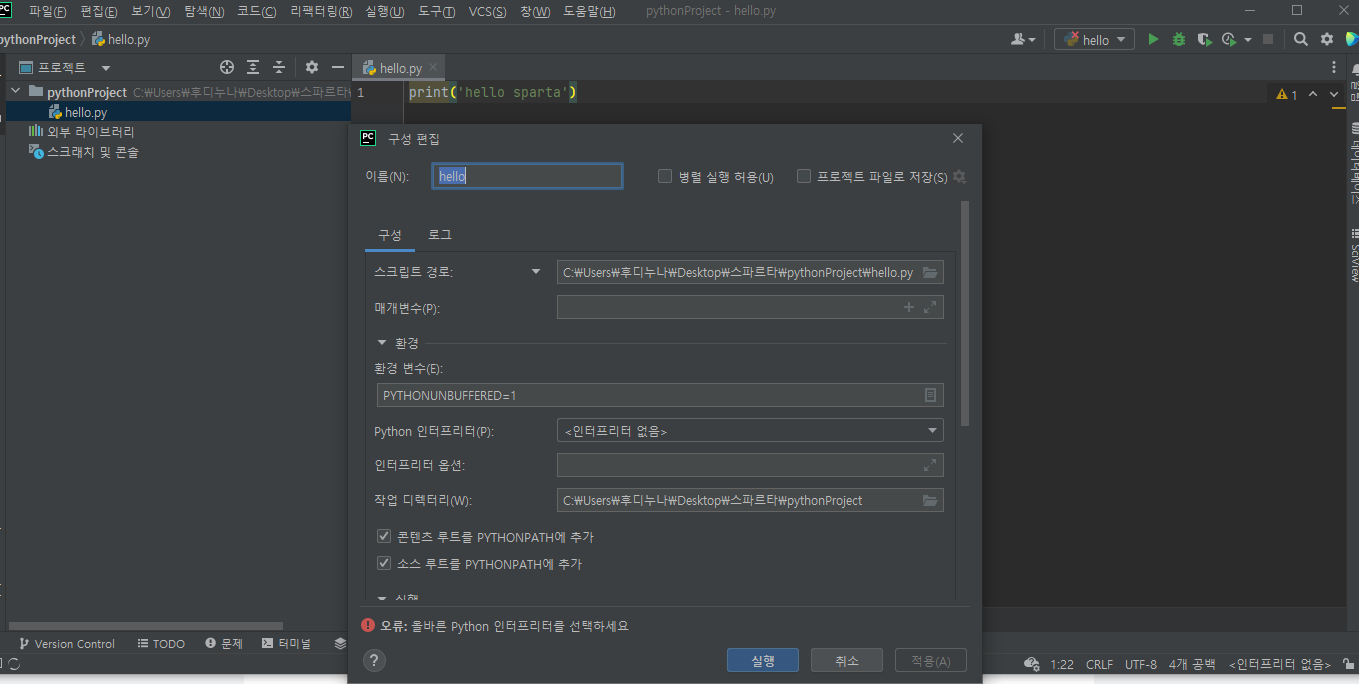Uncheck add source roots to PYTHONPATH
Viewport: 1359px width, 684px height.
[x=384, y=564]
